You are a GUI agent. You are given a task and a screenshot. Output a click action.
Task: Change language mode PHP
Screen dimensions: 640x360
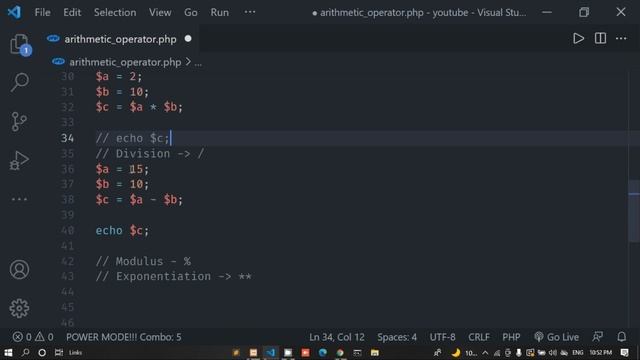[511, 337]
